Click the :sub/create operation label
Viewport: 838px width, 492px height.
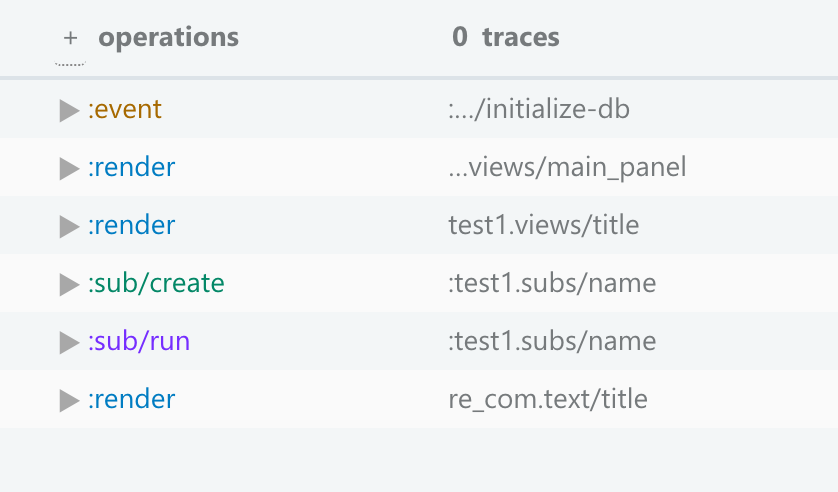156,283
